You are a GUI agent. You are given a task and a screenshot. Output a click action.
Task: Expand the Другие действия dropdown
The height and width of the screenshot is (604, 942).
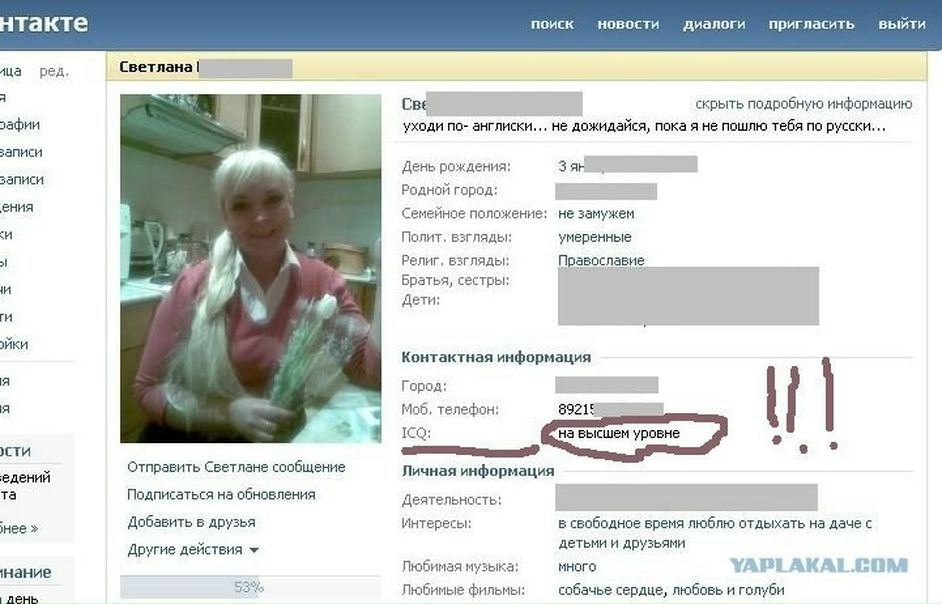(x=193, y=549)
